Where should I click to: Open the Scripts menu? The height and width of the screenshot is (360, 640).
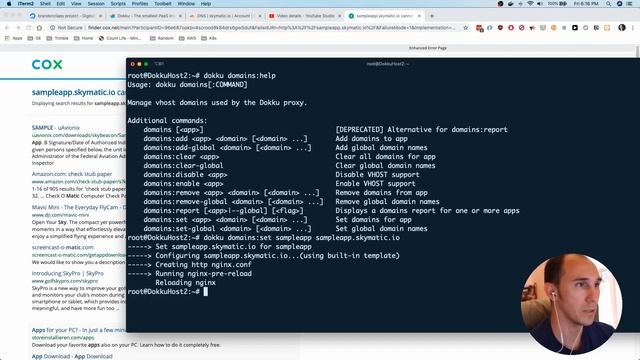coord(118,4)
